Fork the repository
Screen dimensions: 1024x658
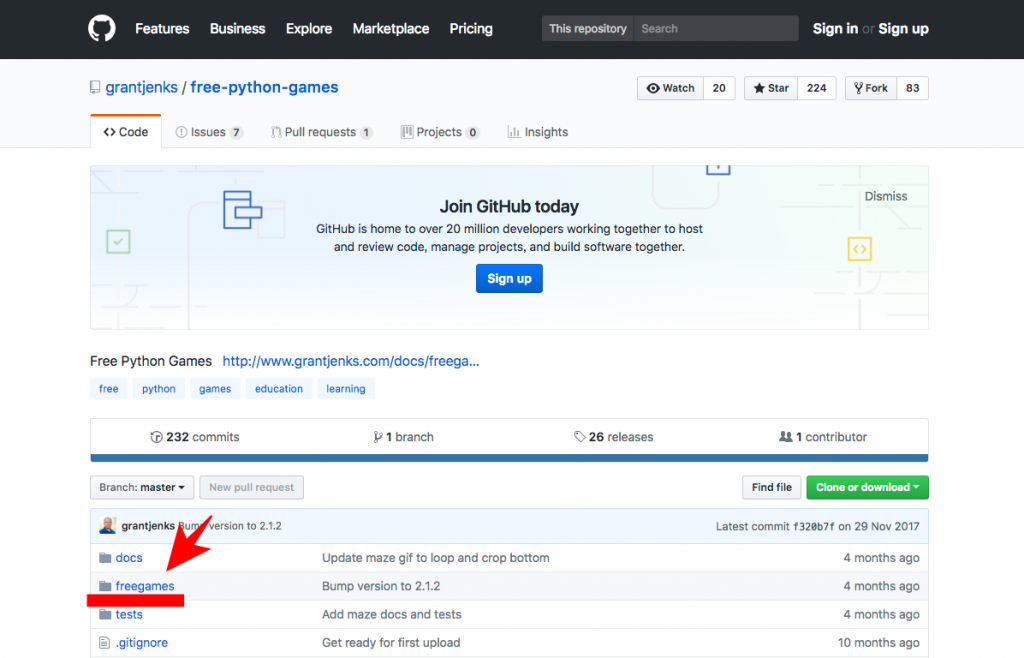pyautogui.click(x=871, y=88)
